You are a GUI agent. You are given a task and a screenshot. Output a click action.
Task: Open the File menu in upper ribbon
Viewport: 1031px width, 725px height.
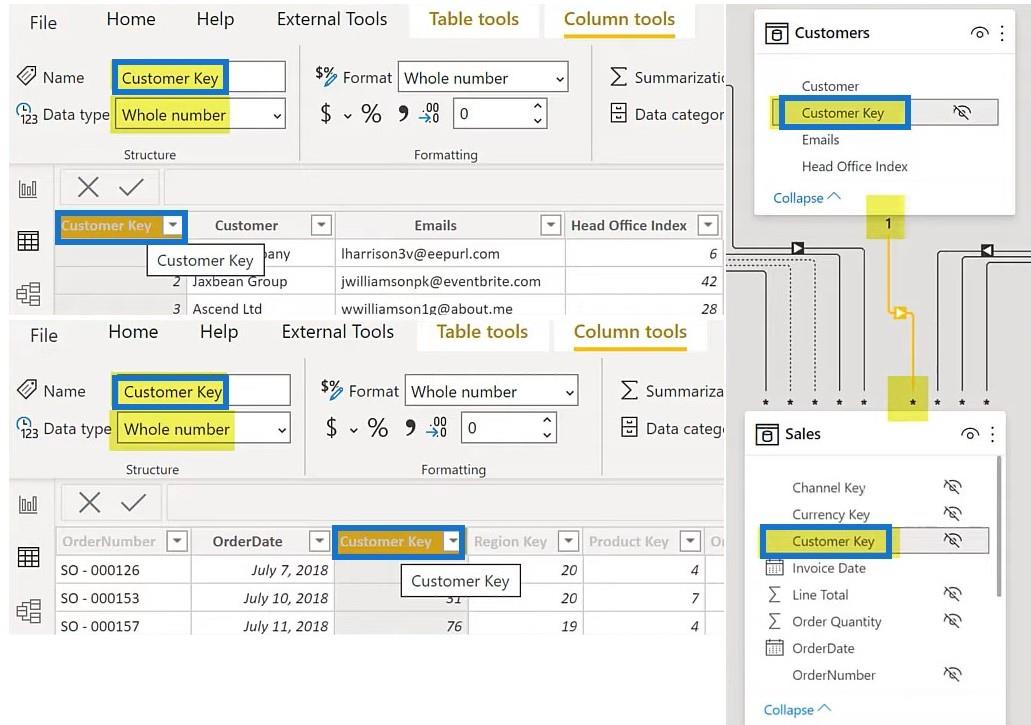coord(43,23)
